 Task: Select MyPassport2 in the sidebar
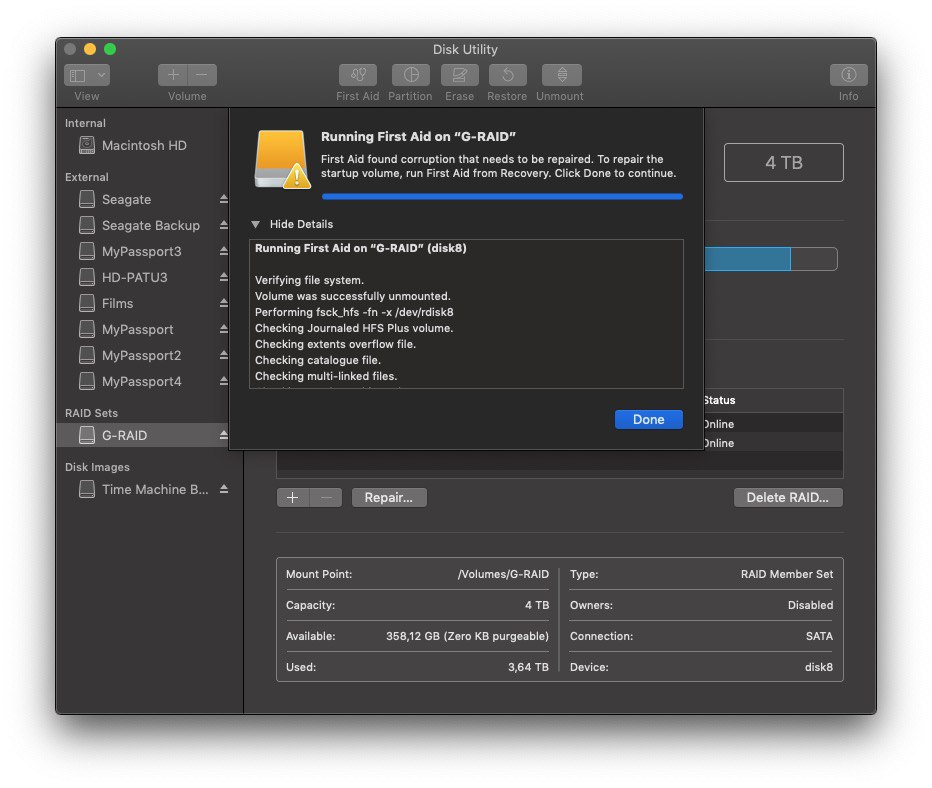[141, 356]
